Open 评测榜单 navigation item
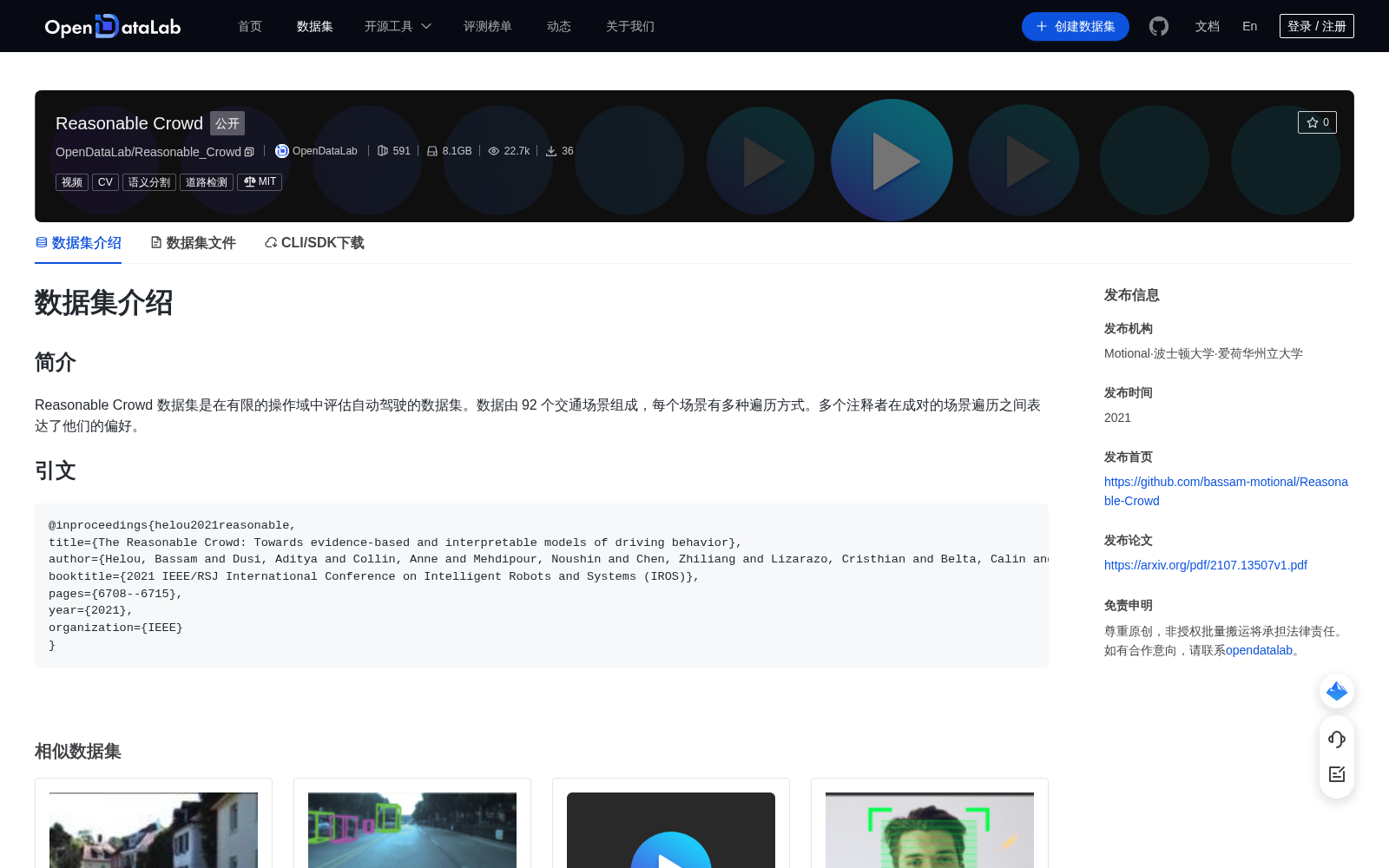1389x868 pixels. pyautogui.click(x=488, y=26)
